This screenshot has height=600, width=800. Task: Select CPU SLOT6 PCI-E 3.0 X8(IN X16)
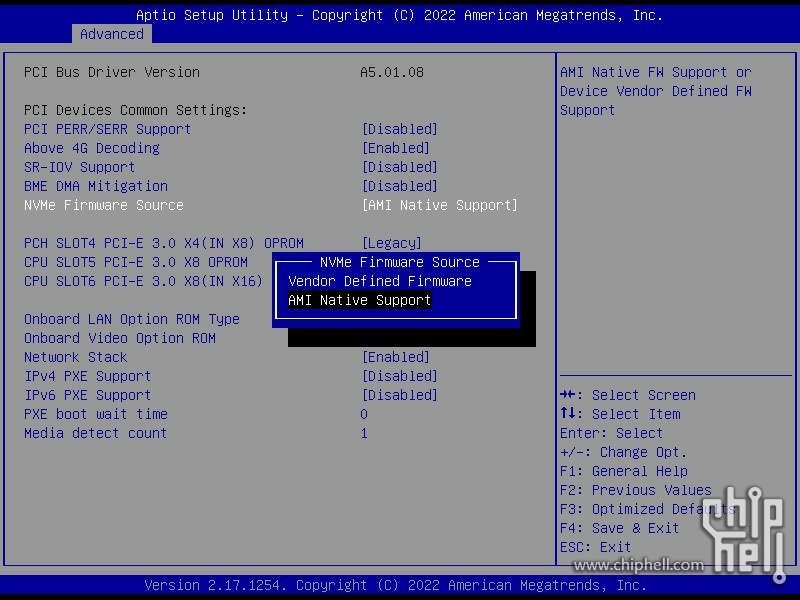[143, 281]
